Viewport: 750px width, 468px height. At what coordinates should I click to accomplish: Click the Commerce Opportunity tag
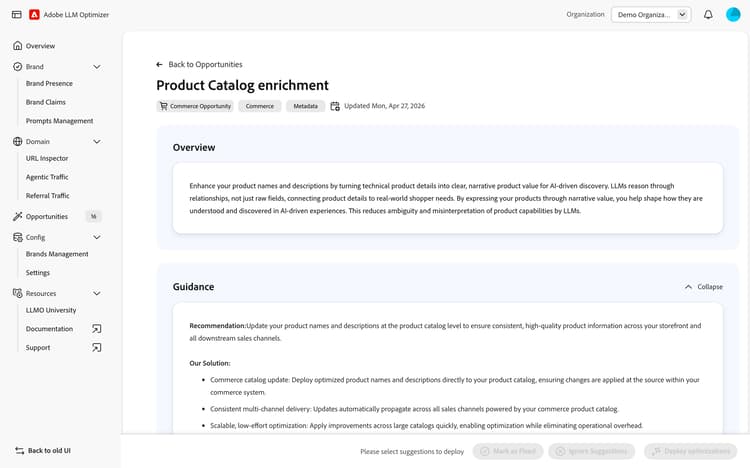click(195, 106)
